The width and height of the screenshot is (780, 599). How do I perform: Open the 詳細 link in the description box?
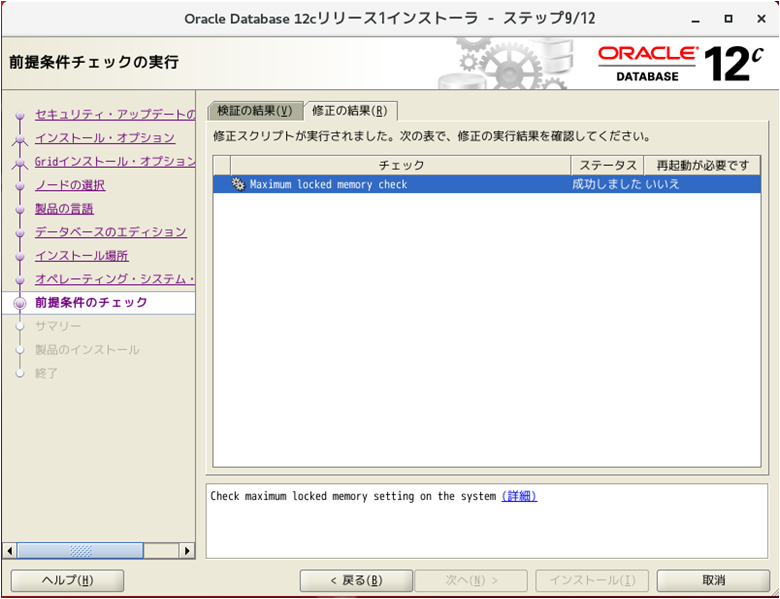pyautogui.click(x=519, y=496)
